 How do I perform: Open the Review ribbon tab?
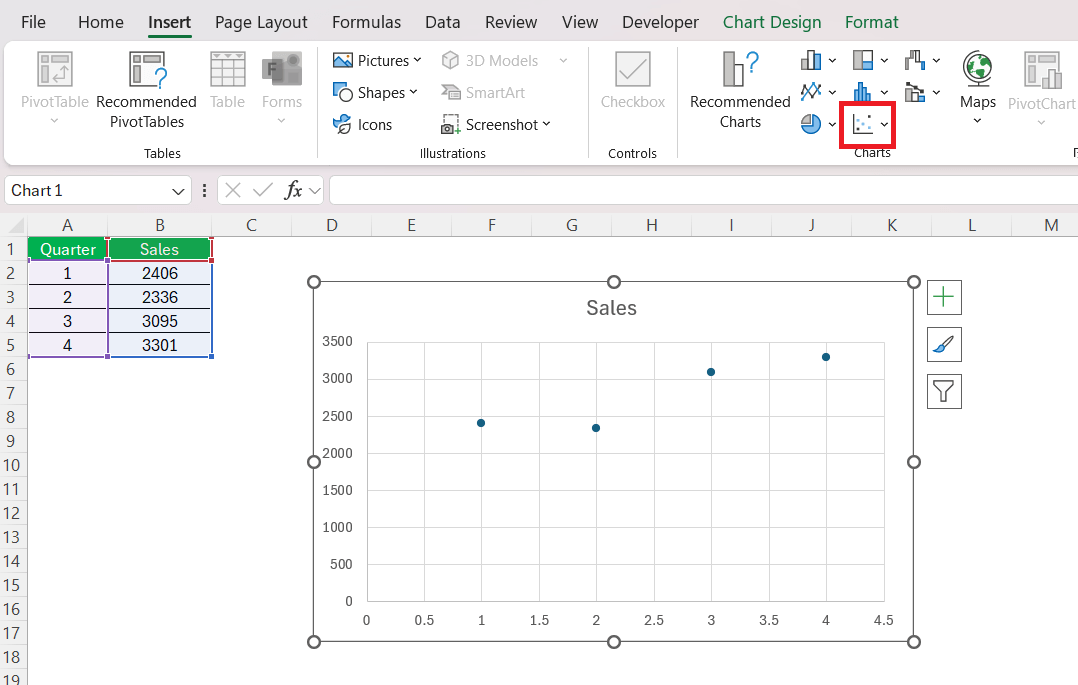tap(510, 22)
